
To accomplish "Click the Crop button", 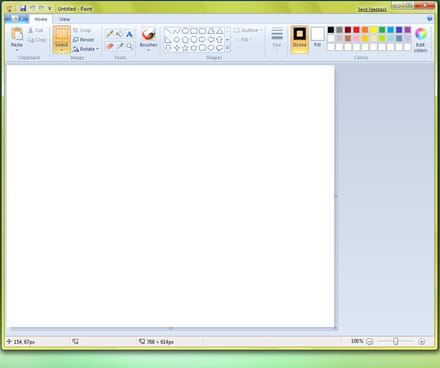I will pos(82,30).
